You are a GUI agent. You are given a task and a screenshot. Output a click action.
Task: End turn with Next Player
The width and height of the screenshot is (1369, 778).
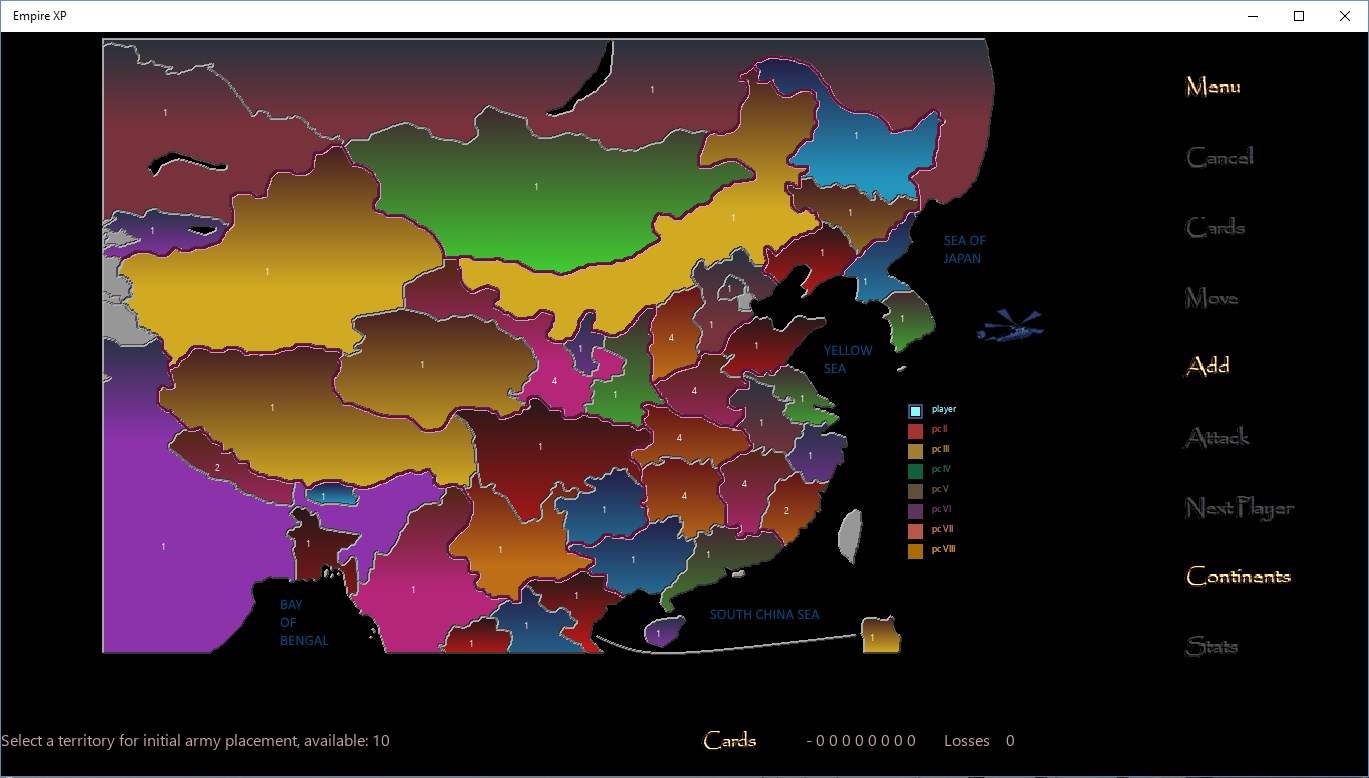pyautogui.click(x=1240, y=508)
